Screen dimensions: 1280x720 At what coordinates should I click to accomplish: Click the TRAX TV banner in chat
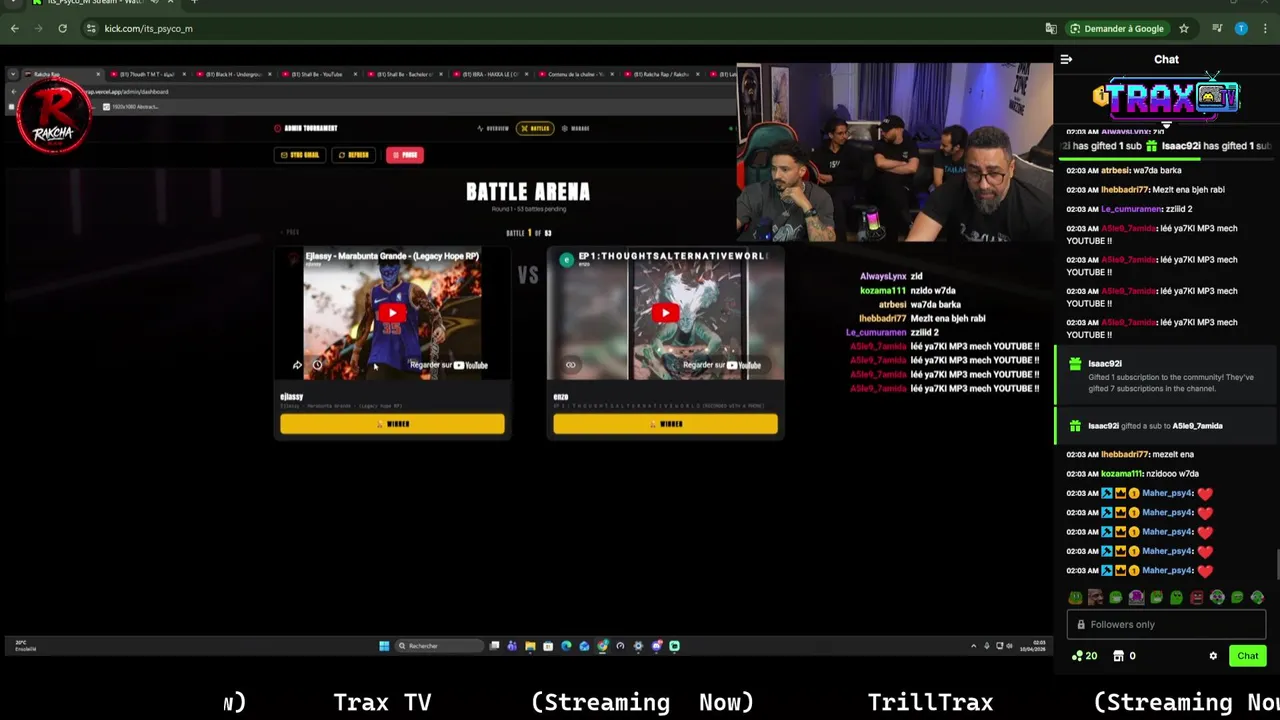(1166, 97)
